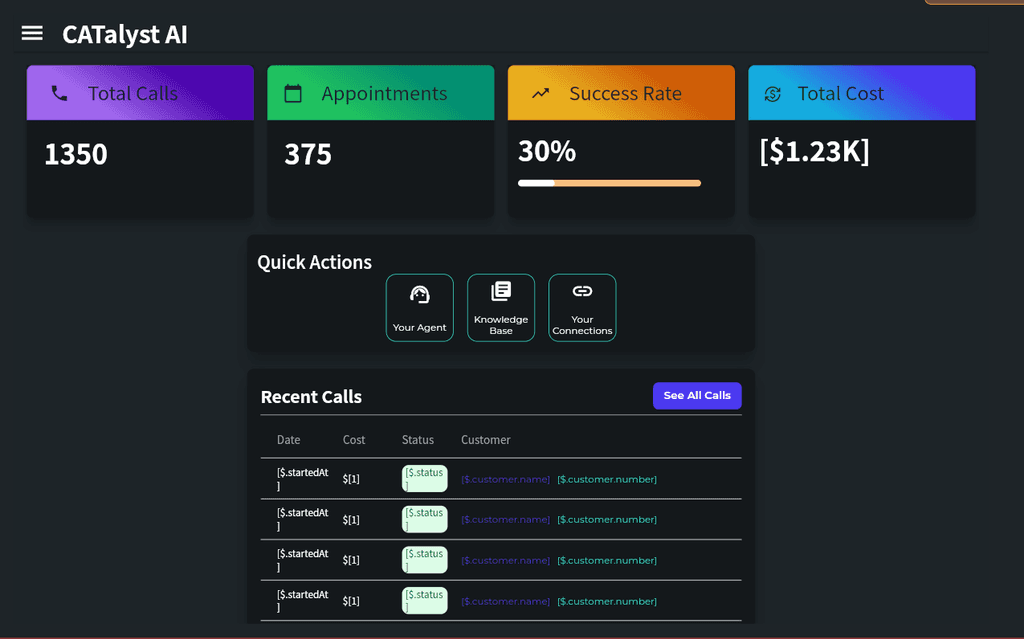The width and height of the screenshot is (1024, 639).
Task: Click third row's status badge
Action: 424,560
